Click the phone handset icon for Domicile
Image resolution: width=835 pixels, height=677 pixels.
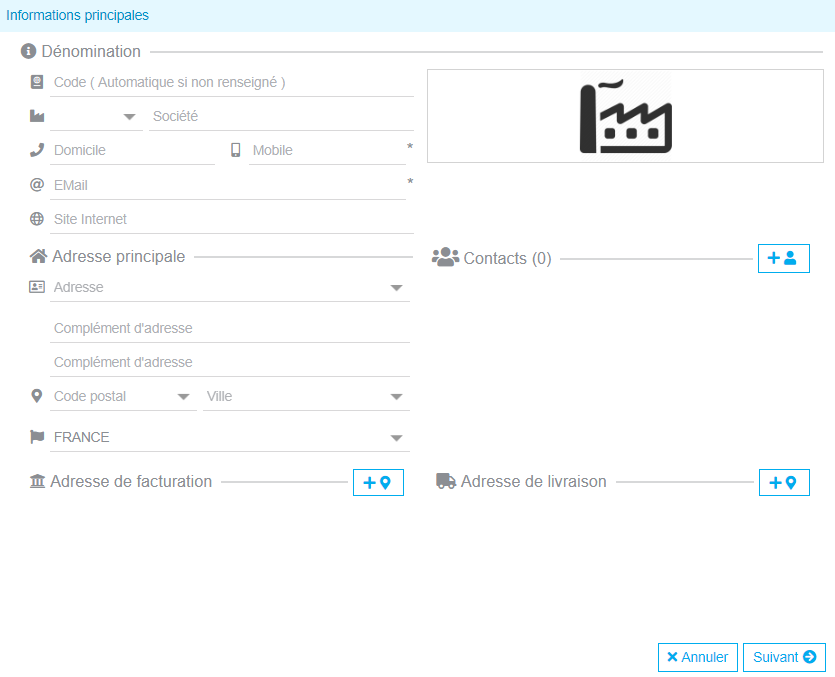(37, 150)
